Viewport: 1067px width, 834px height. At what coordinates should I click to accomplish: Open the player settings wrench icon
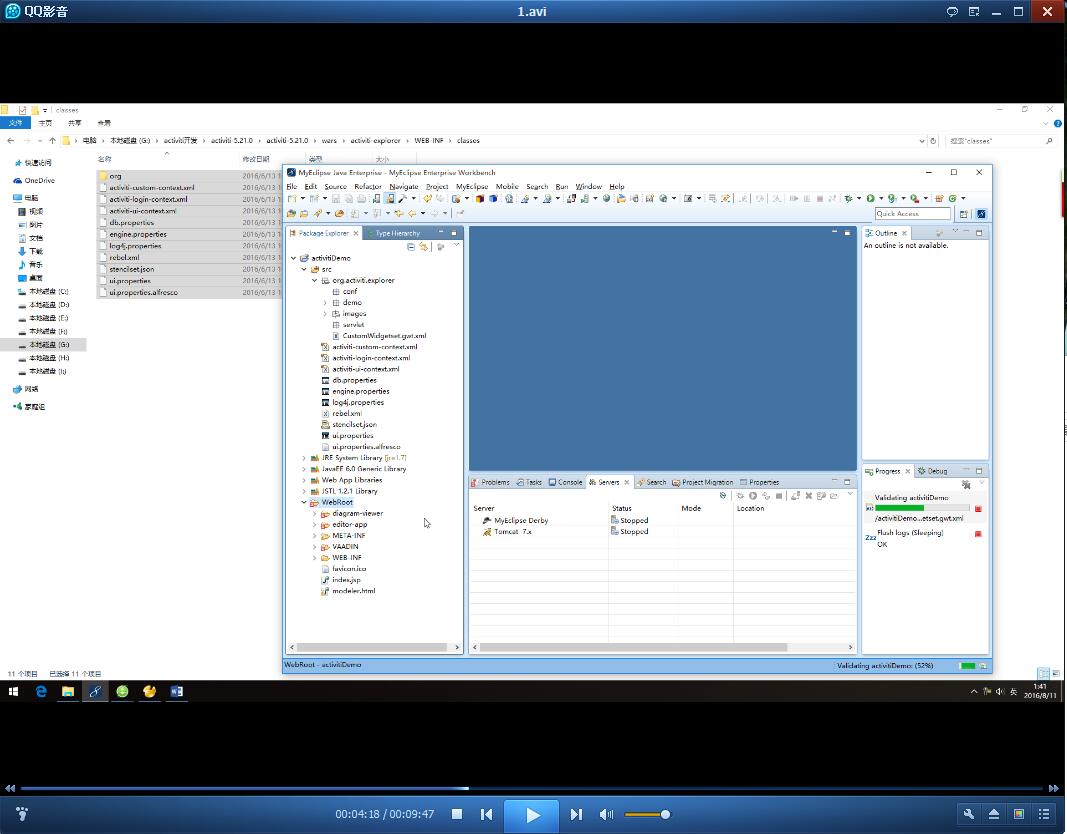tap(969, 814)
